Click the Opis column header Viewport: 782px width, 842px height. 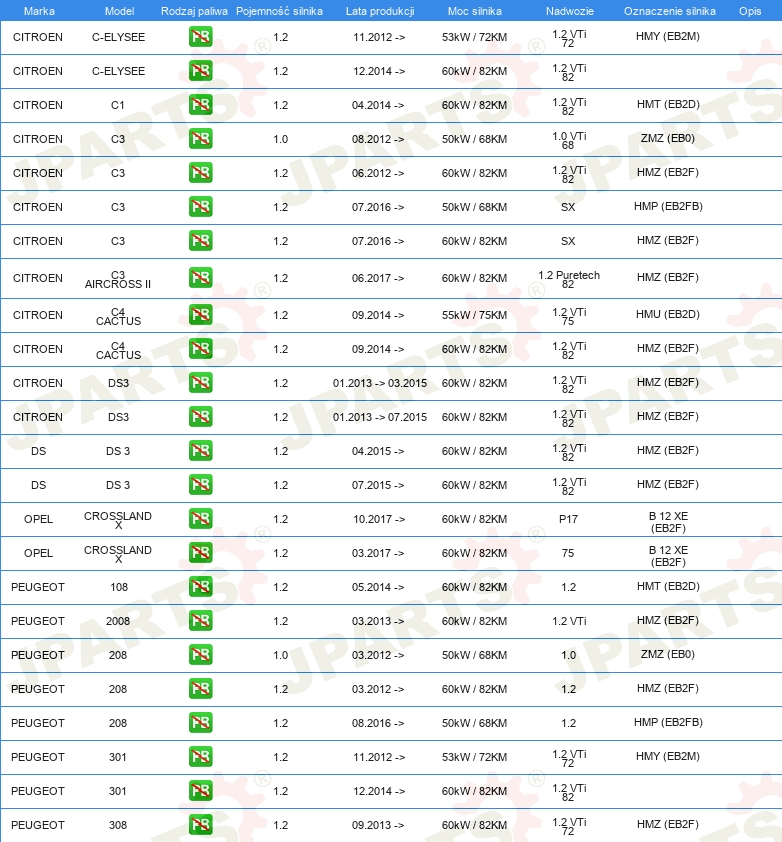[x=750, y=11]
